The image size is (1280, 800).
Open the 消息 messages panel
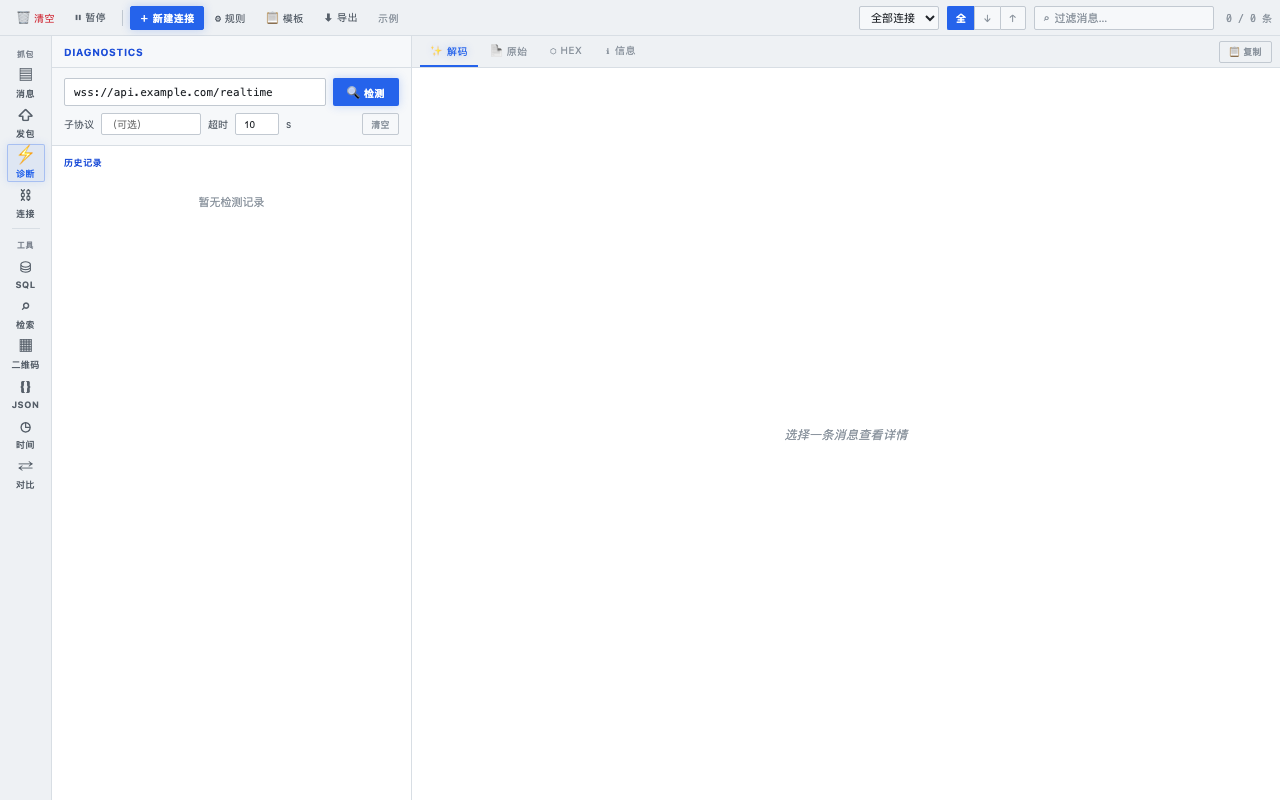(x=25, y=83)
